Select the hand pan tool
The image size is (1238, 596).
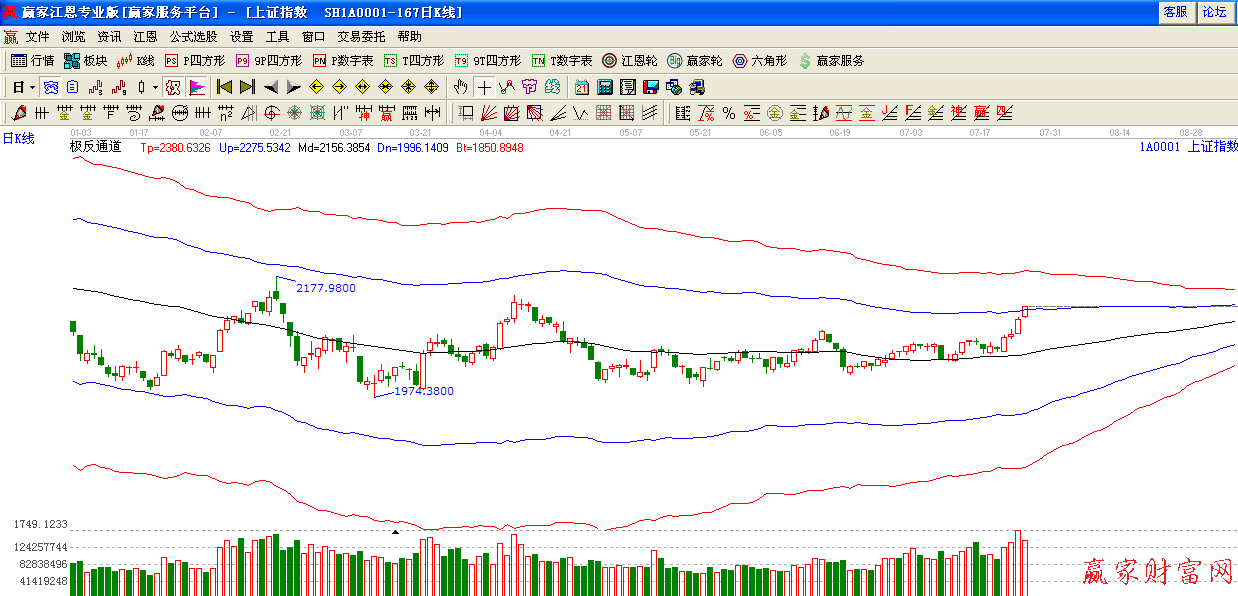point(461,87)
